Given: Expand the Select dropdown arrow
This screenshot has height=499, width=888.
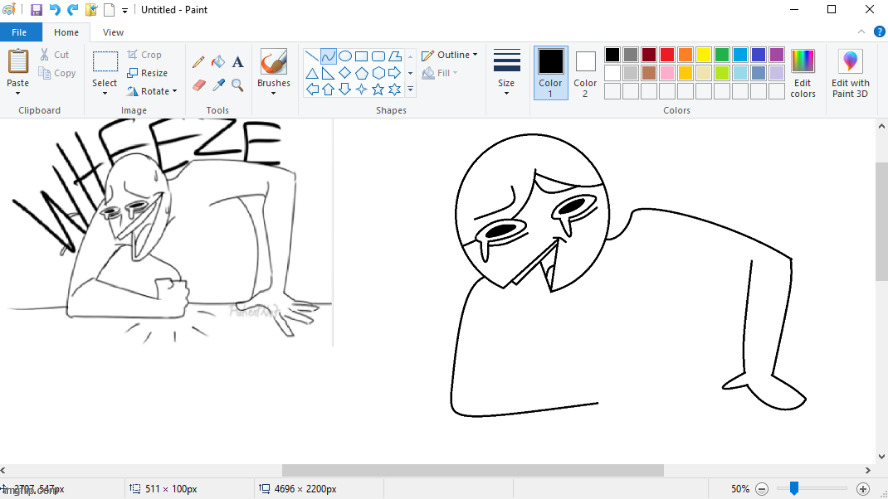Looking at the screenshot, I should coord(105,93).
